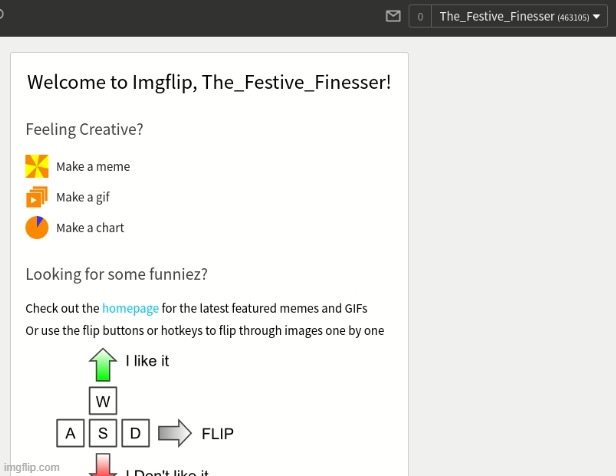The height and width of the screenshot is (476, 616).
Task: Click the yellow pinwheel meme icon
Action: click(x=37, y=166)
